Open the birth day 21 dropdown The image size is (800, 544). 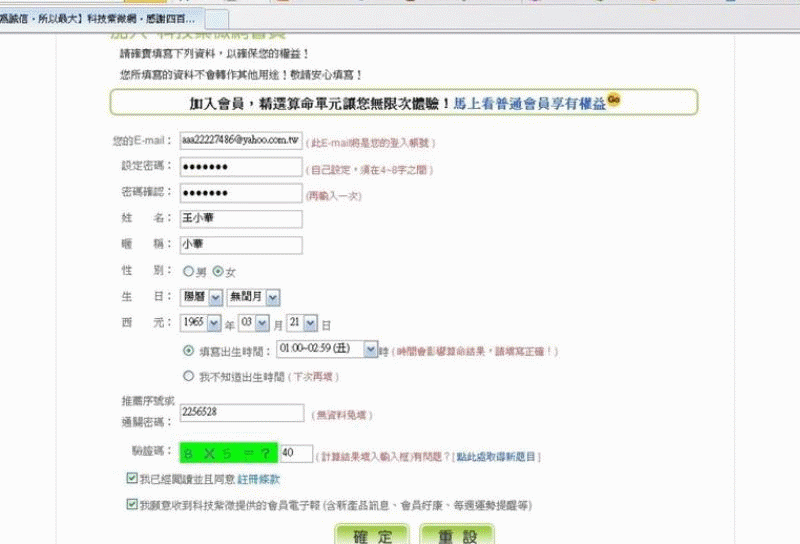pos(302,323)
